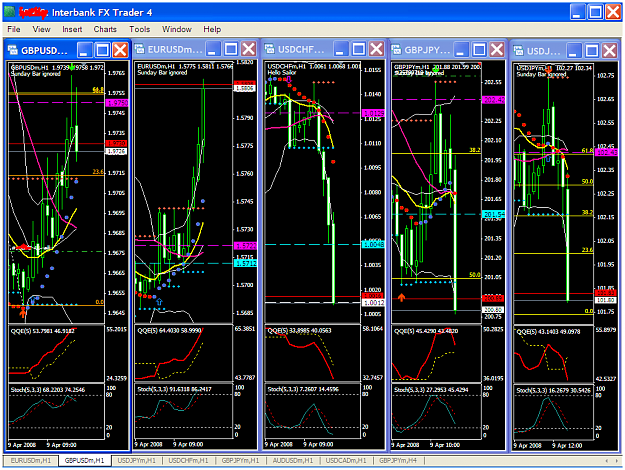Minimize the Interbank FX Trader main window
The width and height of the screenshot is (625, 470).
577,12
